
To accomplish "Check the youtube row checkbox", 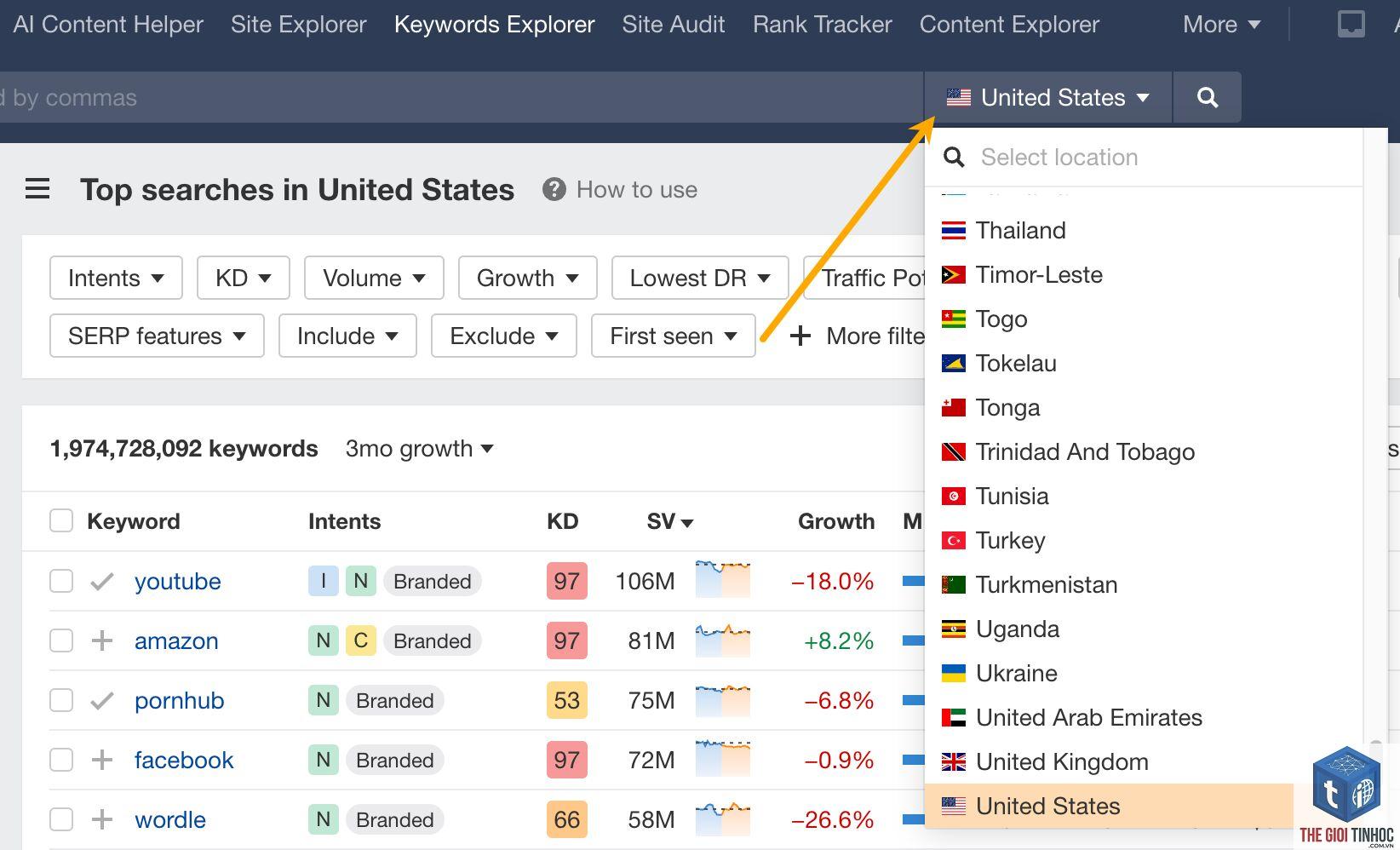I will [61, 581].
